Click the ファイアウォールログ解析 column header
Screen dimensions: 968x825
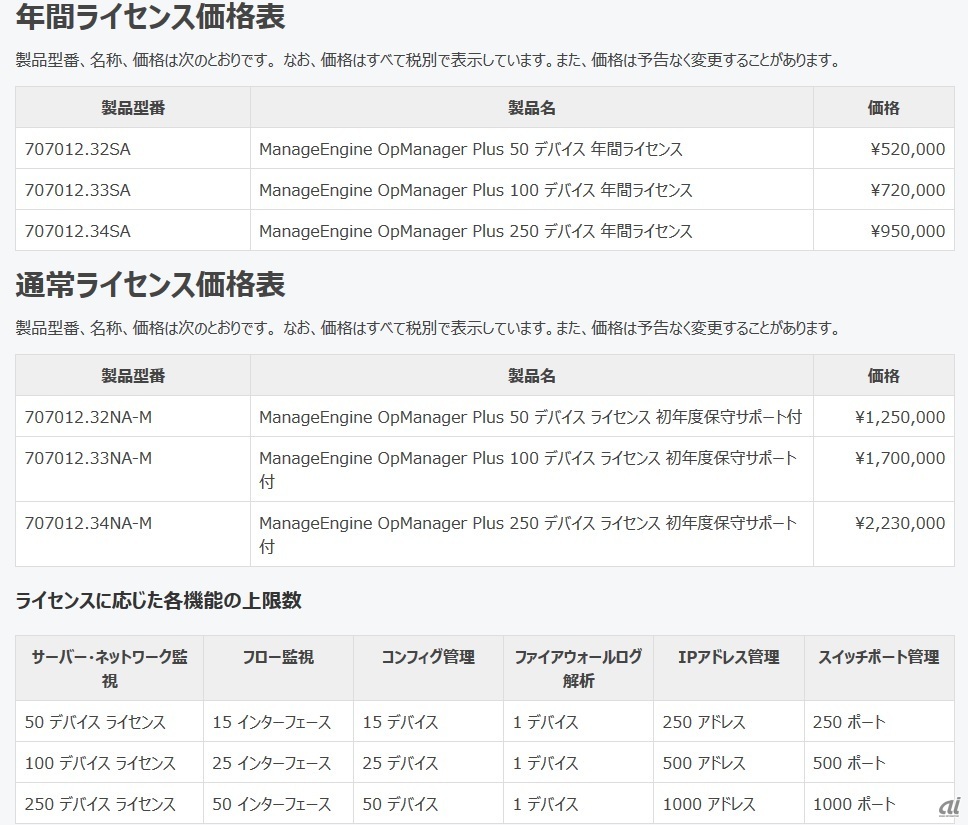[x=578, y=669]
